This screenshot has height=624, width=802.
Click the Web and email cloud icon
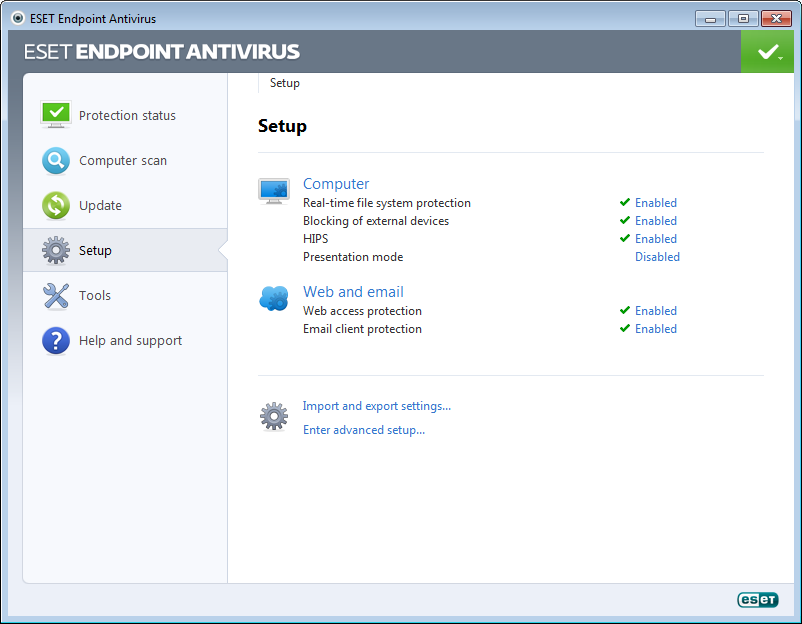274,298
